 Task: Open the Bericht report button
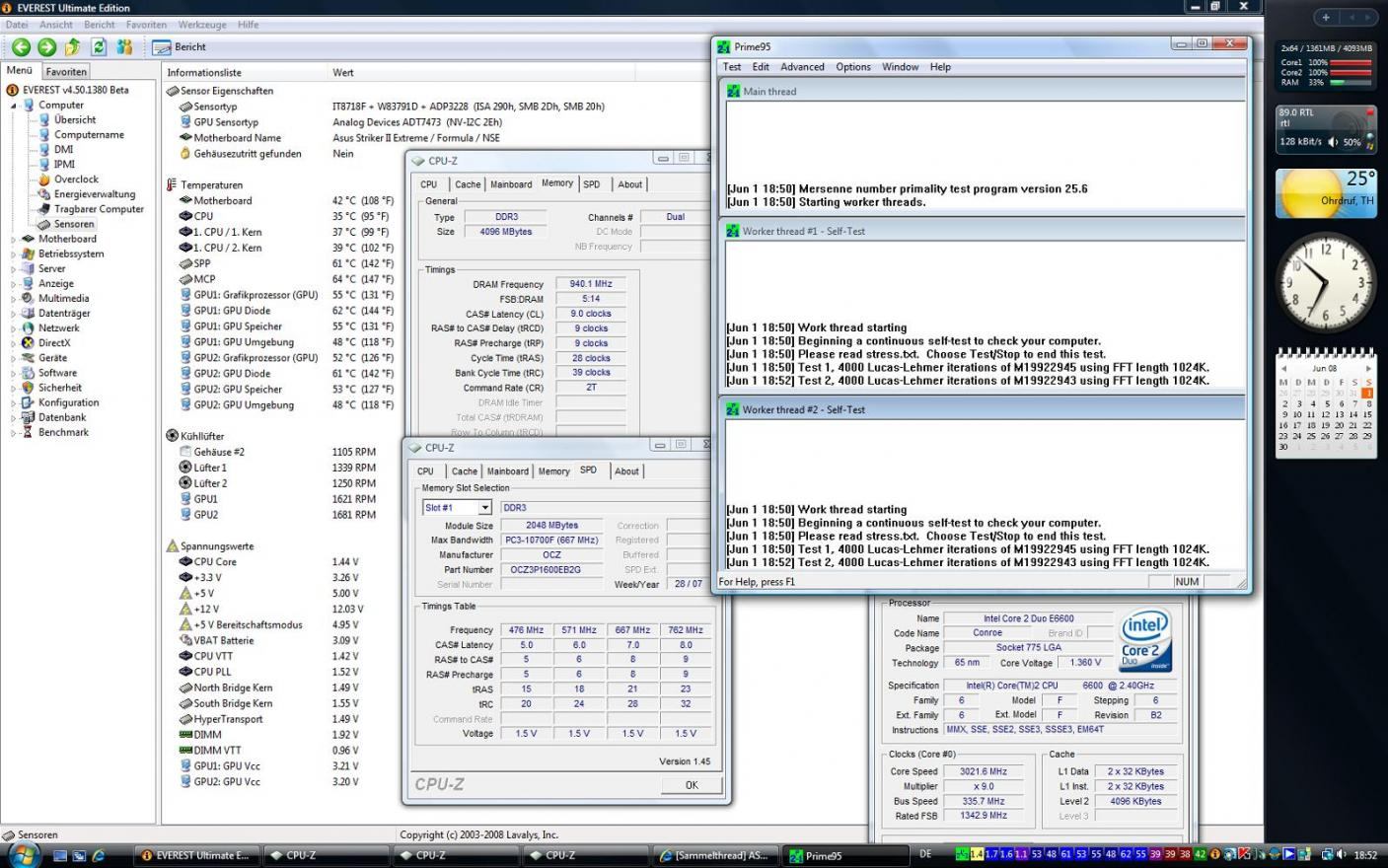pyautogui.click(x=180, y=46)
